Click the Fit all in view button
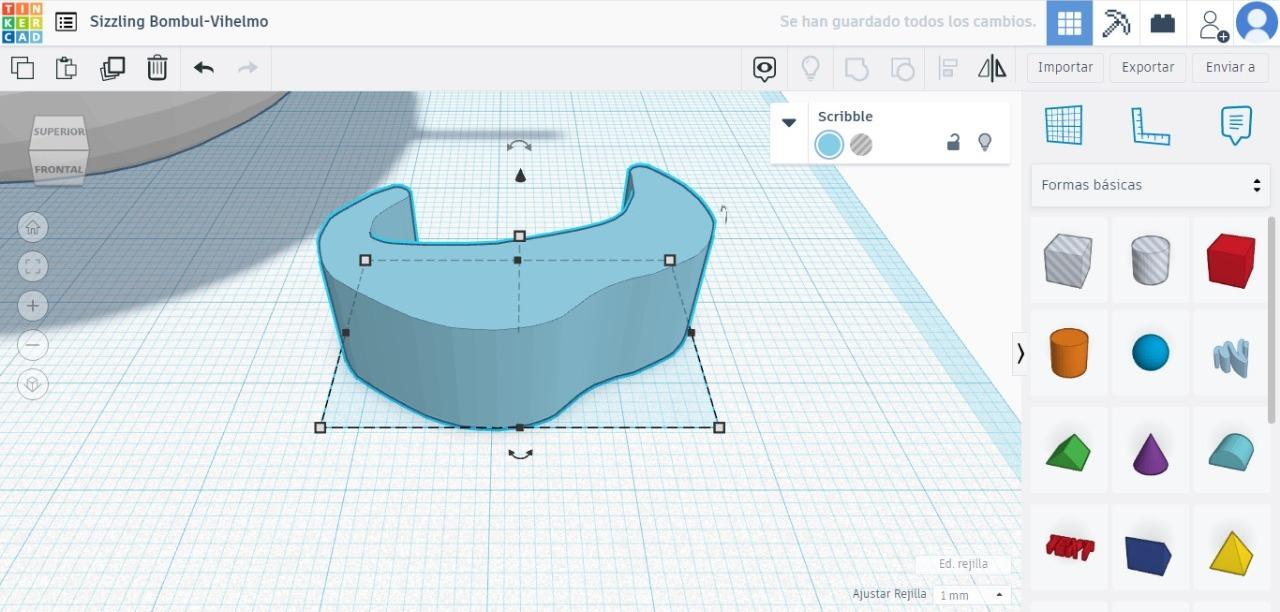This screenshot has height=612, width=1280. click(x=33, y=266)
